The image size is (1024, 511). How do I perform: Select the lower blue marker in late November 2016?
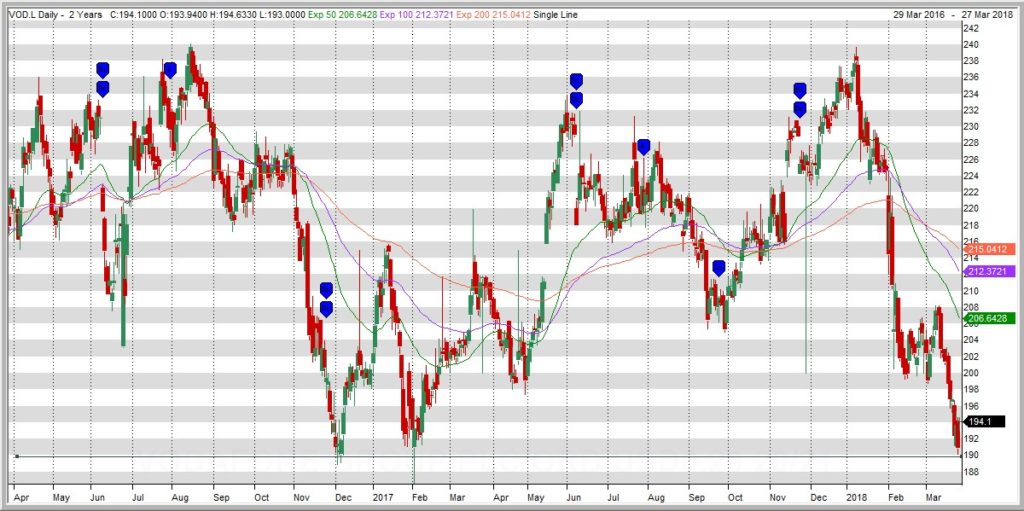[x=325, y=309]
